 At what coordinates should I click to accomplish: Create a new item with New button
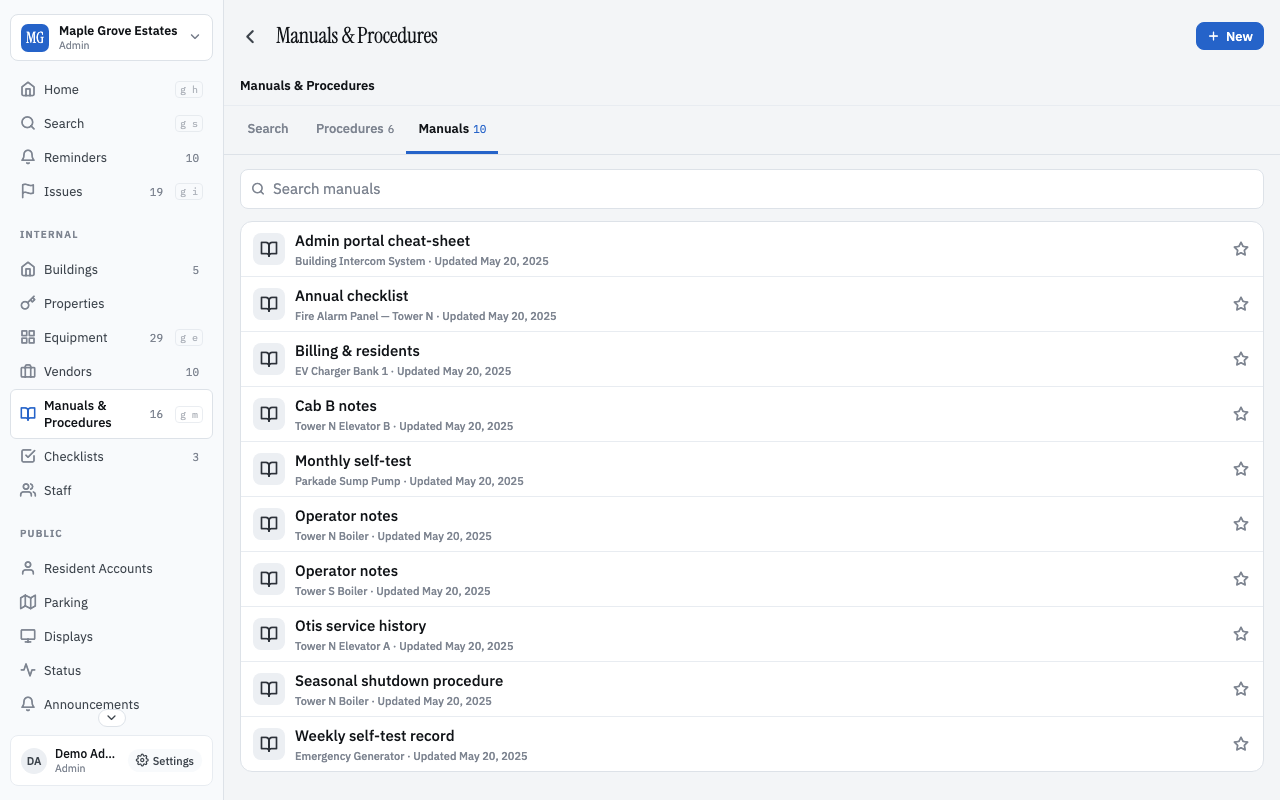point(1230,36)
